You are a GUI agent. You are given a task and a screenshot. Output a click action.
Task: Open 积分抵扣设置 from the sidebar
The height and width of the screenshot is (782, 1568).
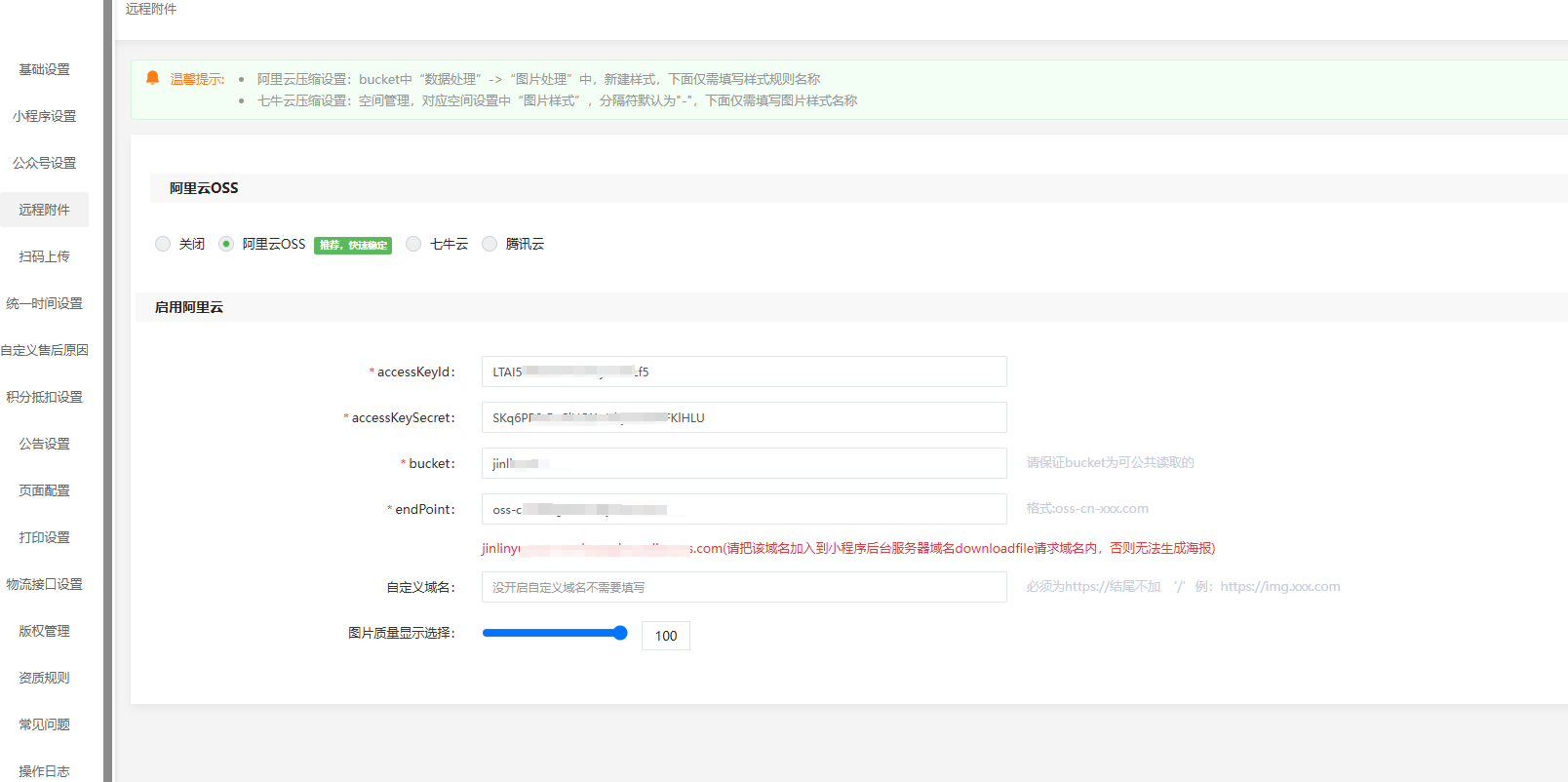pos(45,397)
